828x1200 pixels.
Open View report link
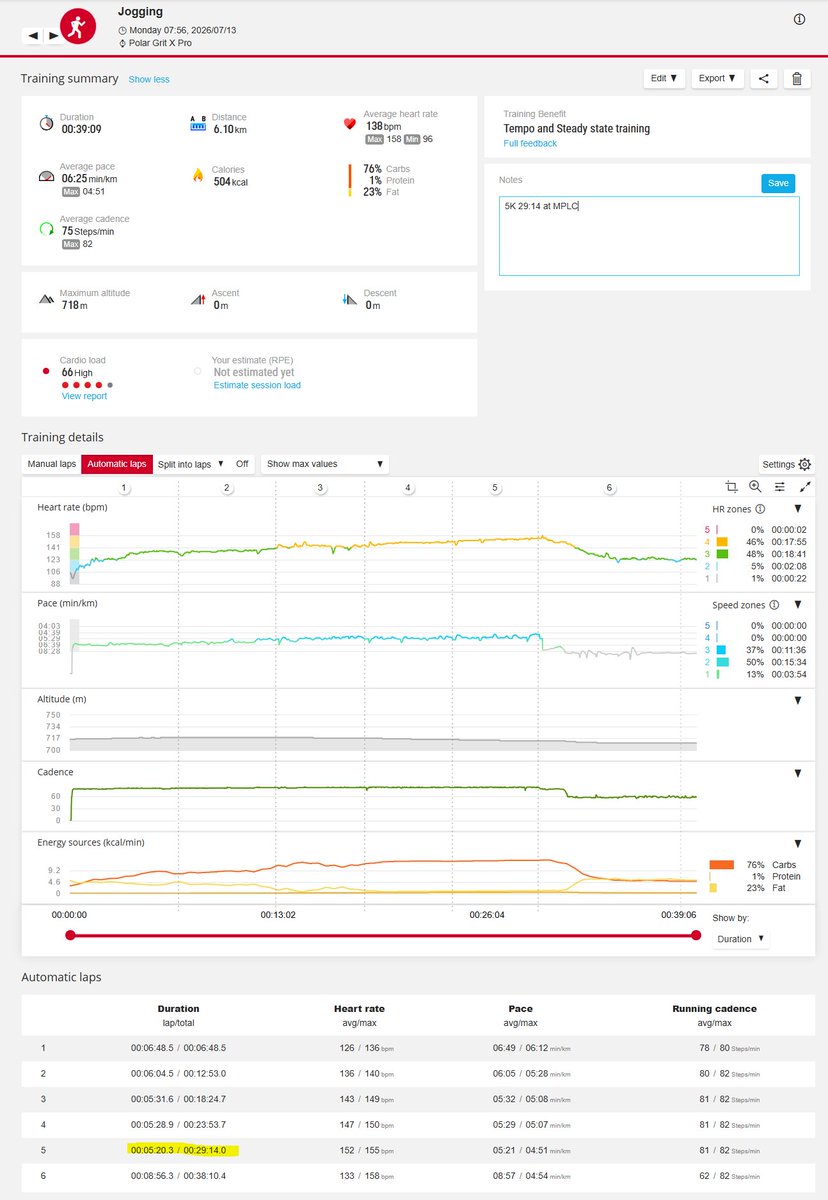tap(84, 397)
